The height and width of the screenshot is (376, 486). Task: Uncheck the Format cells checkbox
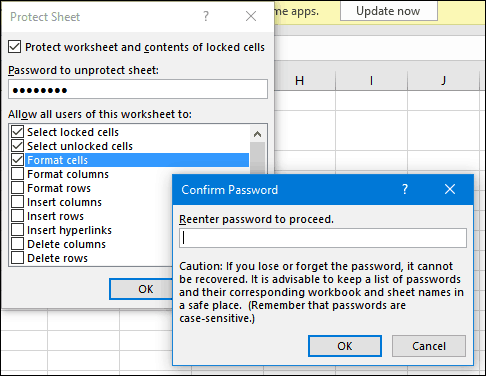click(x=17, y=160)
